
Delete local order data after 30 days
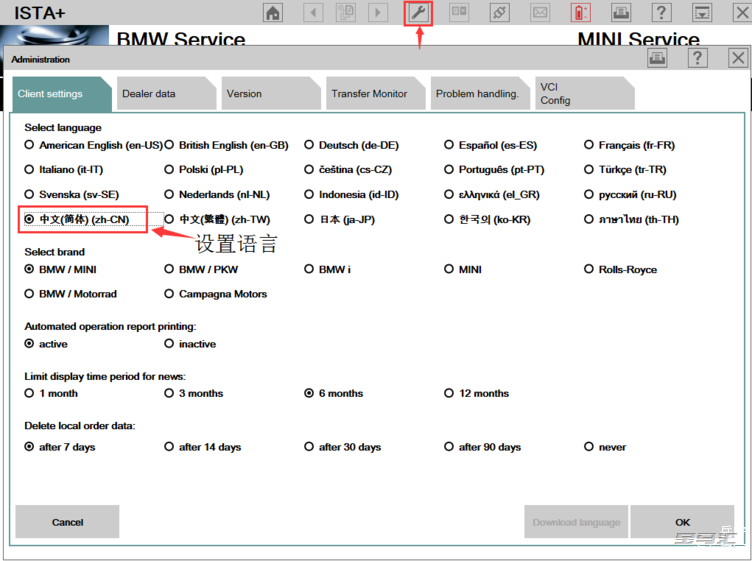click(x=343, y=447)
